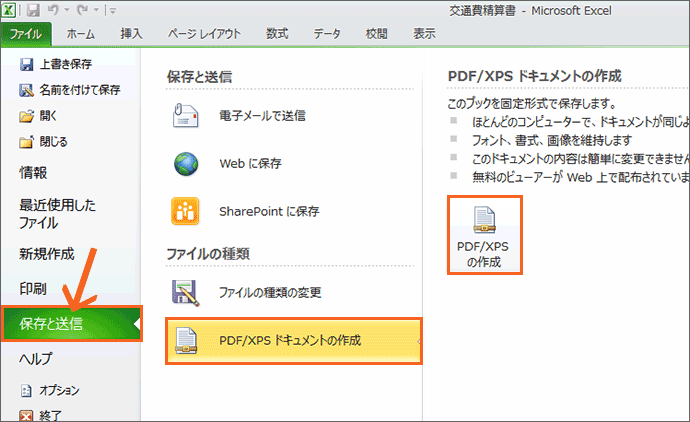Click the 終了 red X icon

26,415
